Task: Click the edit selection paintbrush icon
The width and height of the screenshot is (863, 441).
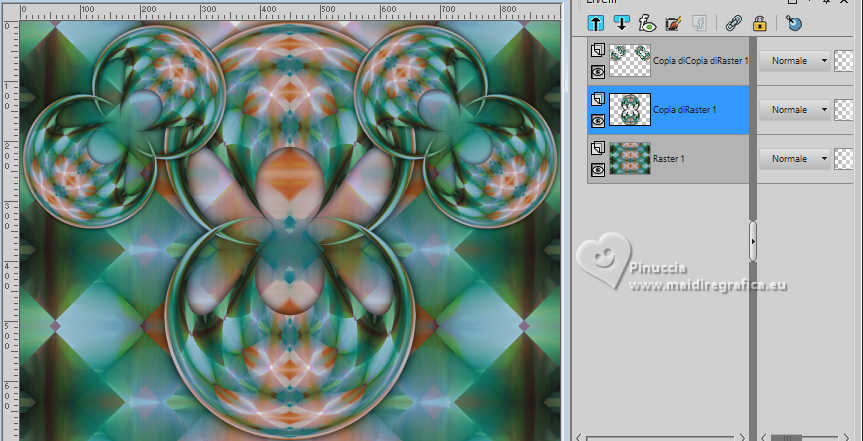Action: pos(673,23)
